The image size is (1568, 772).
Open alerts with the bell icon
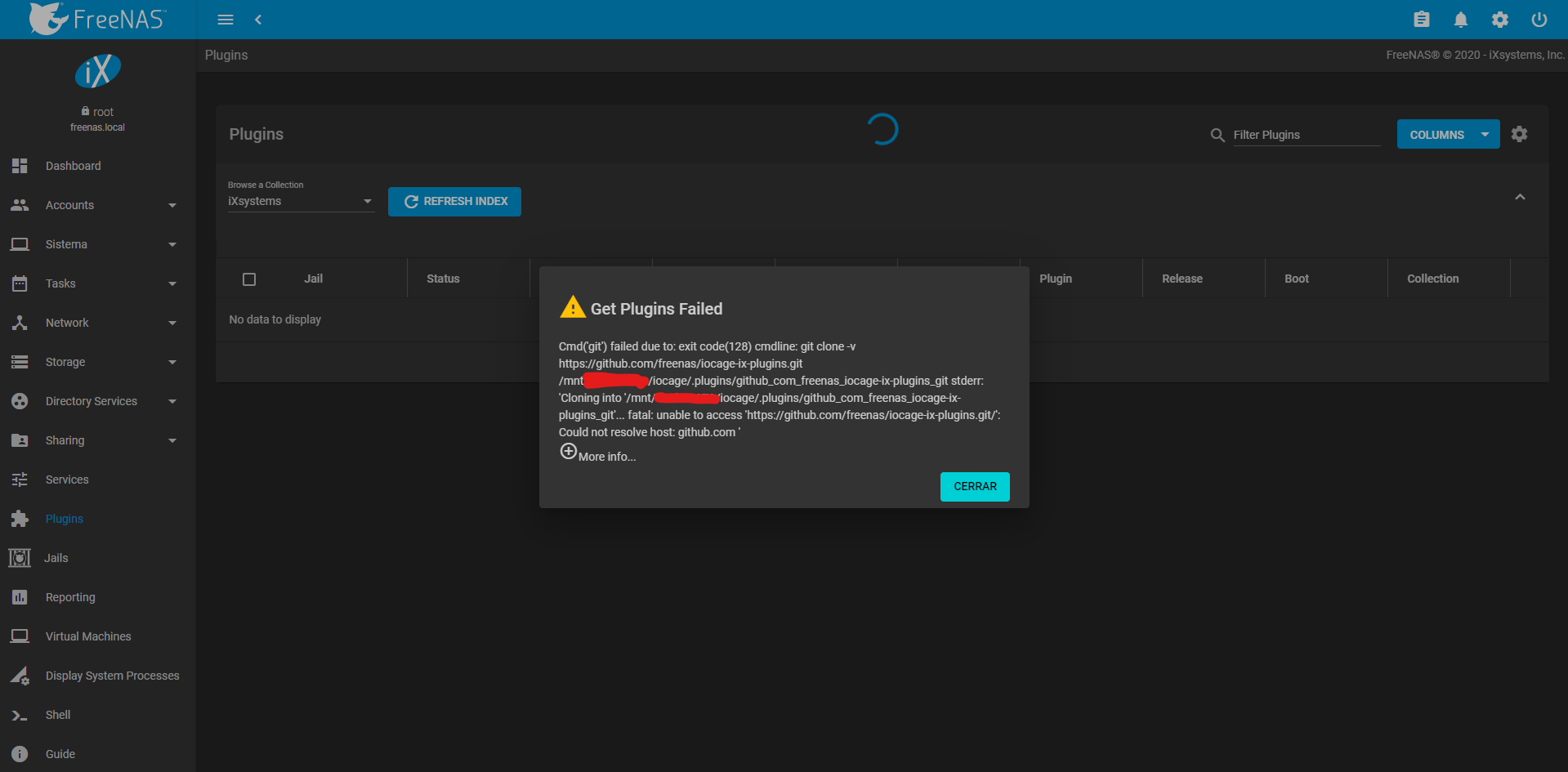click(x=1461, y=20)
